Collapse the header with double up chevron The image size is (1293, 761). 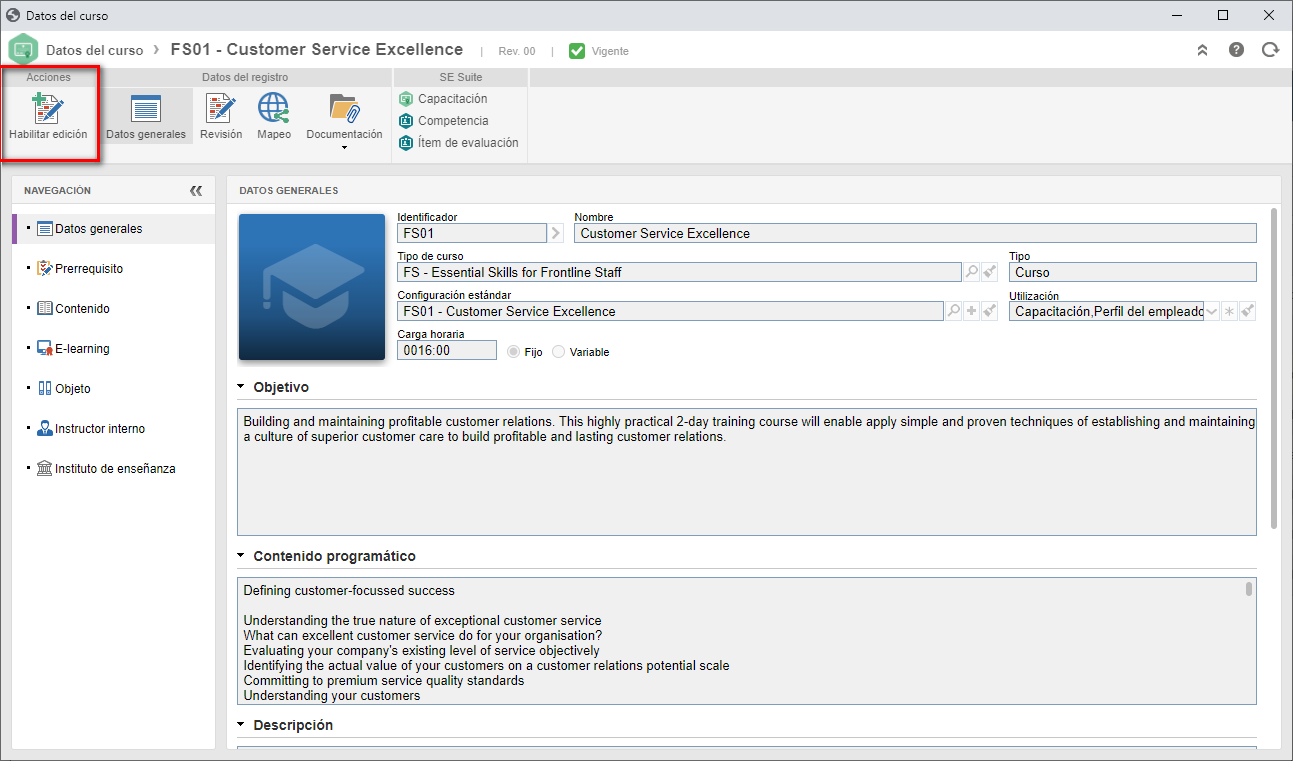pyautogui.click(x=1202, y=50)
